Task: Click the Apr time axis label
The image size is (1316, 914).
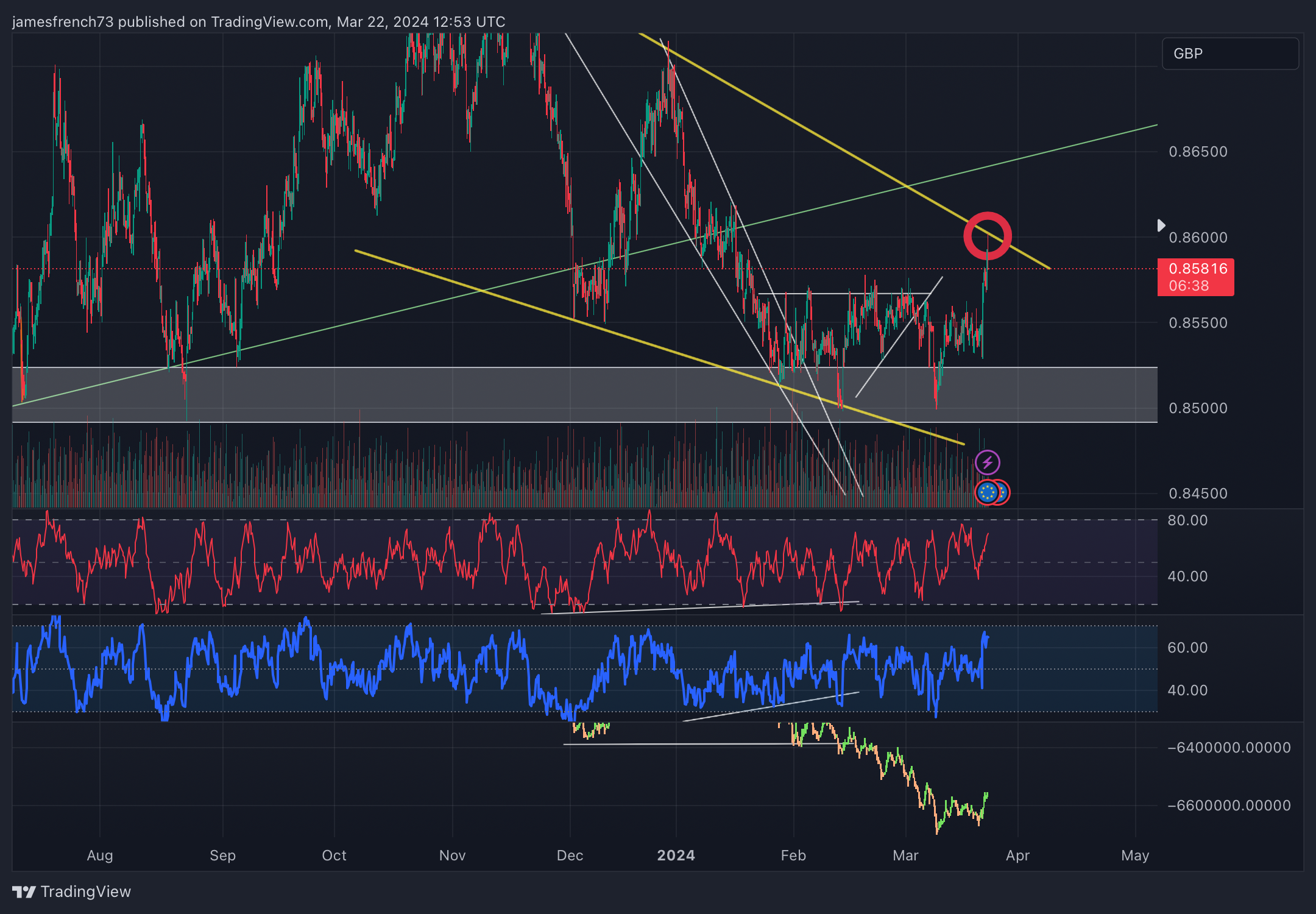Action: [1017, 856]
